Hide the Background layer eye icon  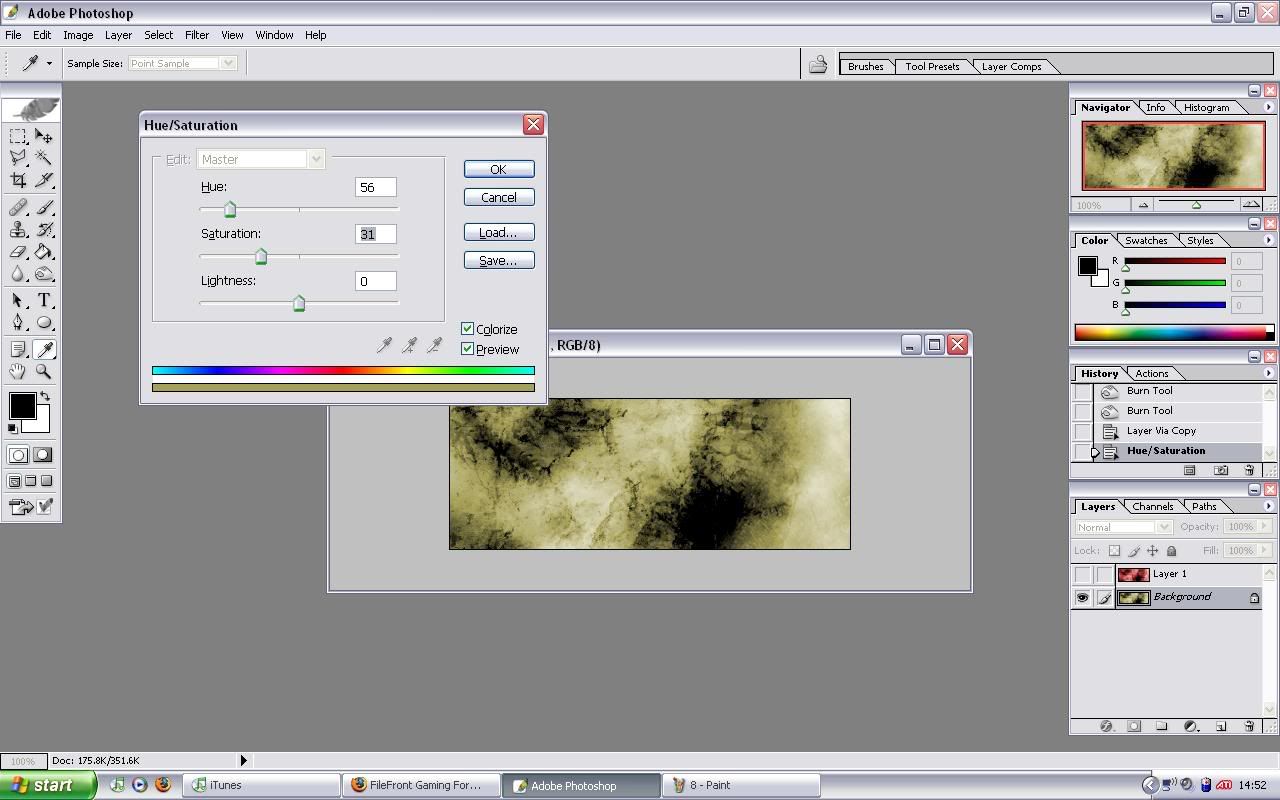tap(1082, 598)
